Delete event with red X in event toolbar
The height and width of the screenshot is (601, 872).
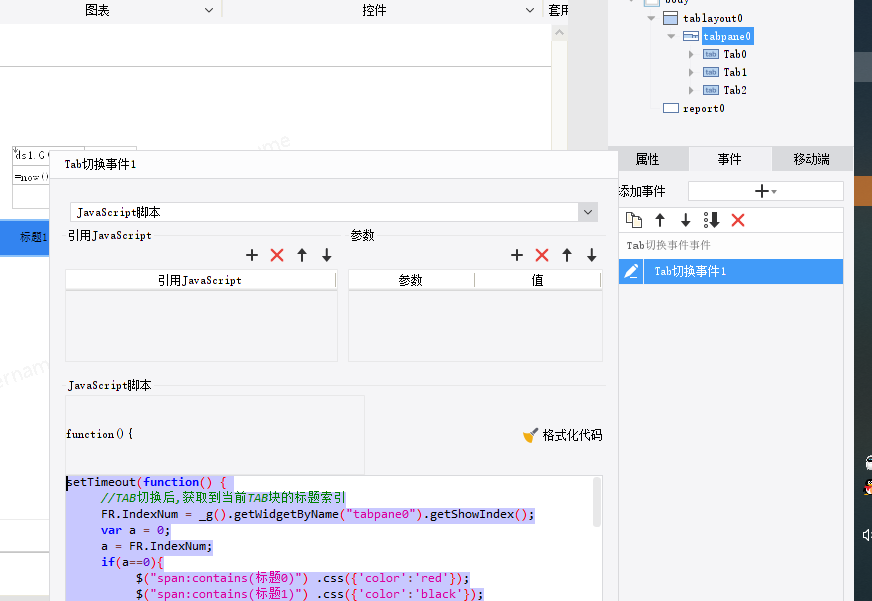pos(738,220)
